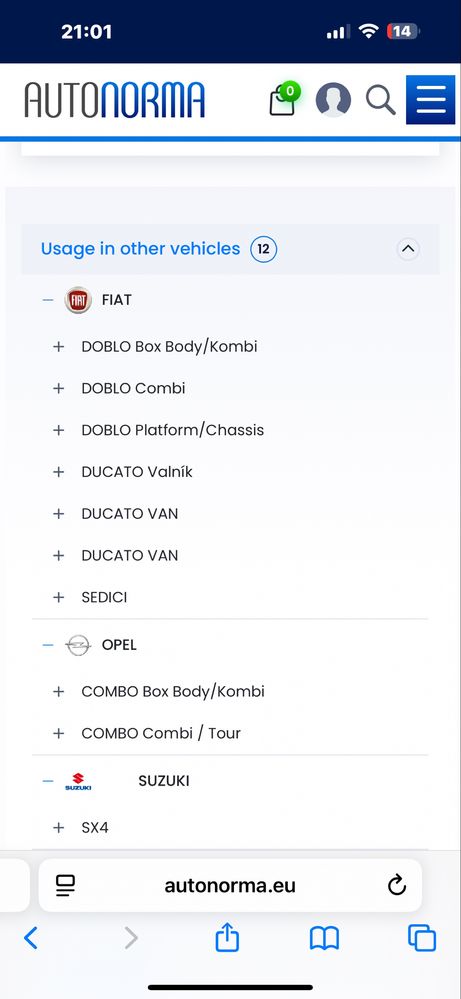
Task: Reload page with refresh icon
Action: pyautogui.click(x=397, y=886)
